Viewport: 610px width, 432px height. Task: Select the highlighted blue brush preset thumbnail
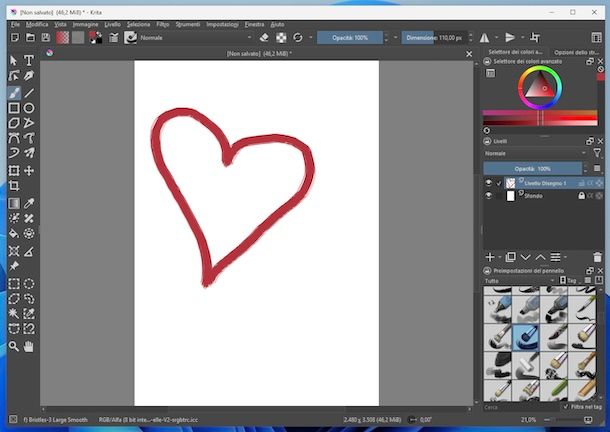coord(527,337)
